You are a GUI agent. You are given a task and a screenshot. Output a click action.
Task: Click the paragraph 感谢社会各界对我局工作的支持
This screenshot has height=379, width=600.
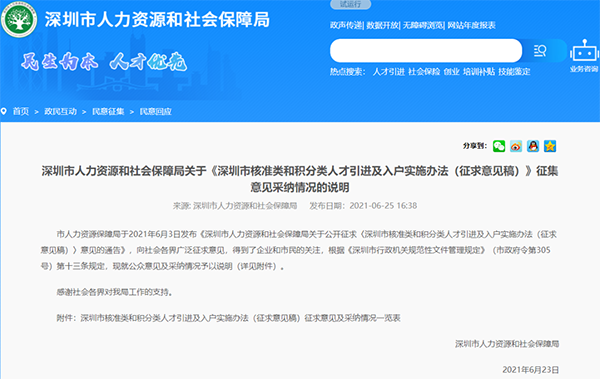point(115,292)
